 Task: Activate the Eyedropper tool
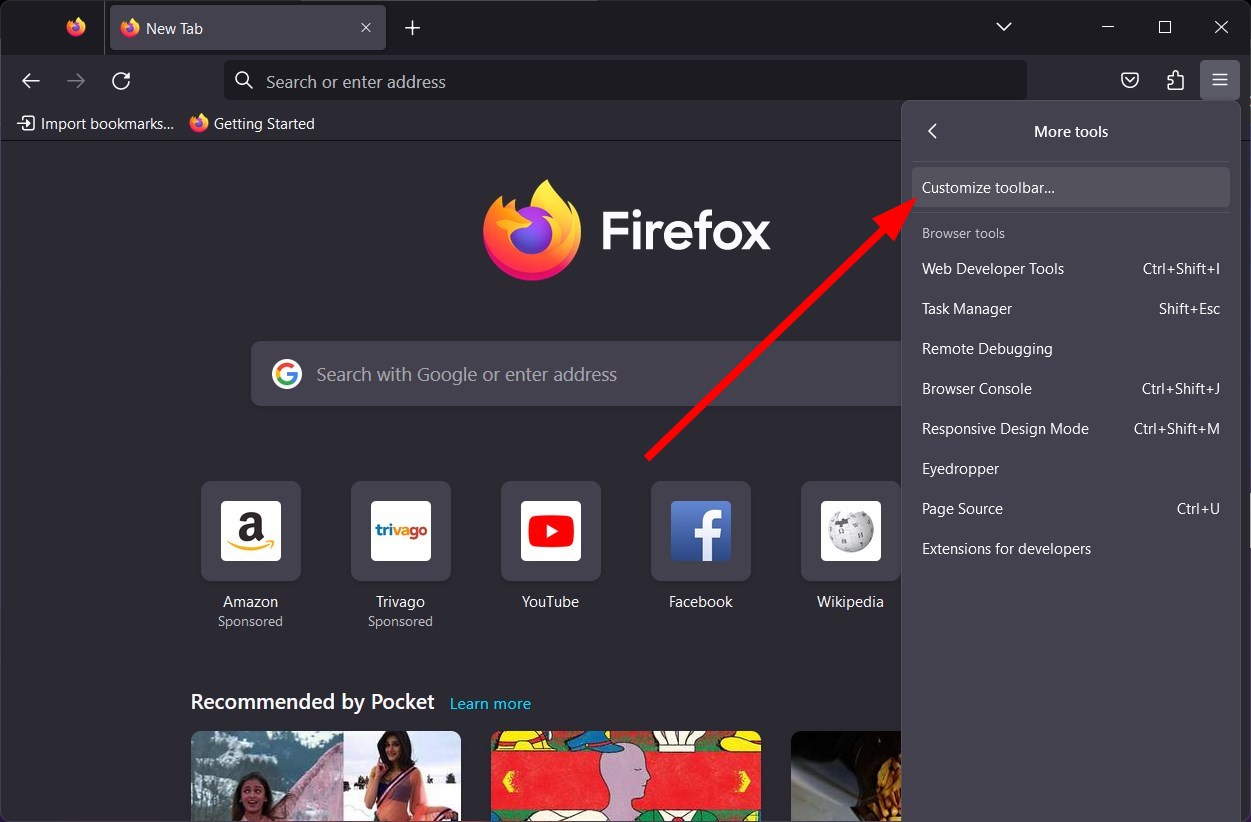(1071, 469)
